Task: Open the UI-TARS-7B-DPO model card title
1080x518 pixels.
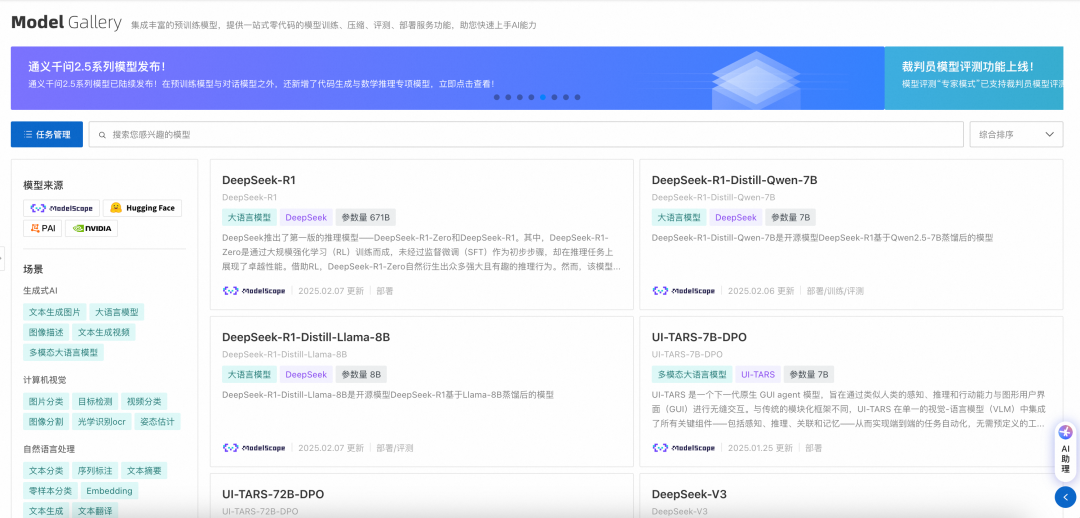Action: (x=699, y=337)
